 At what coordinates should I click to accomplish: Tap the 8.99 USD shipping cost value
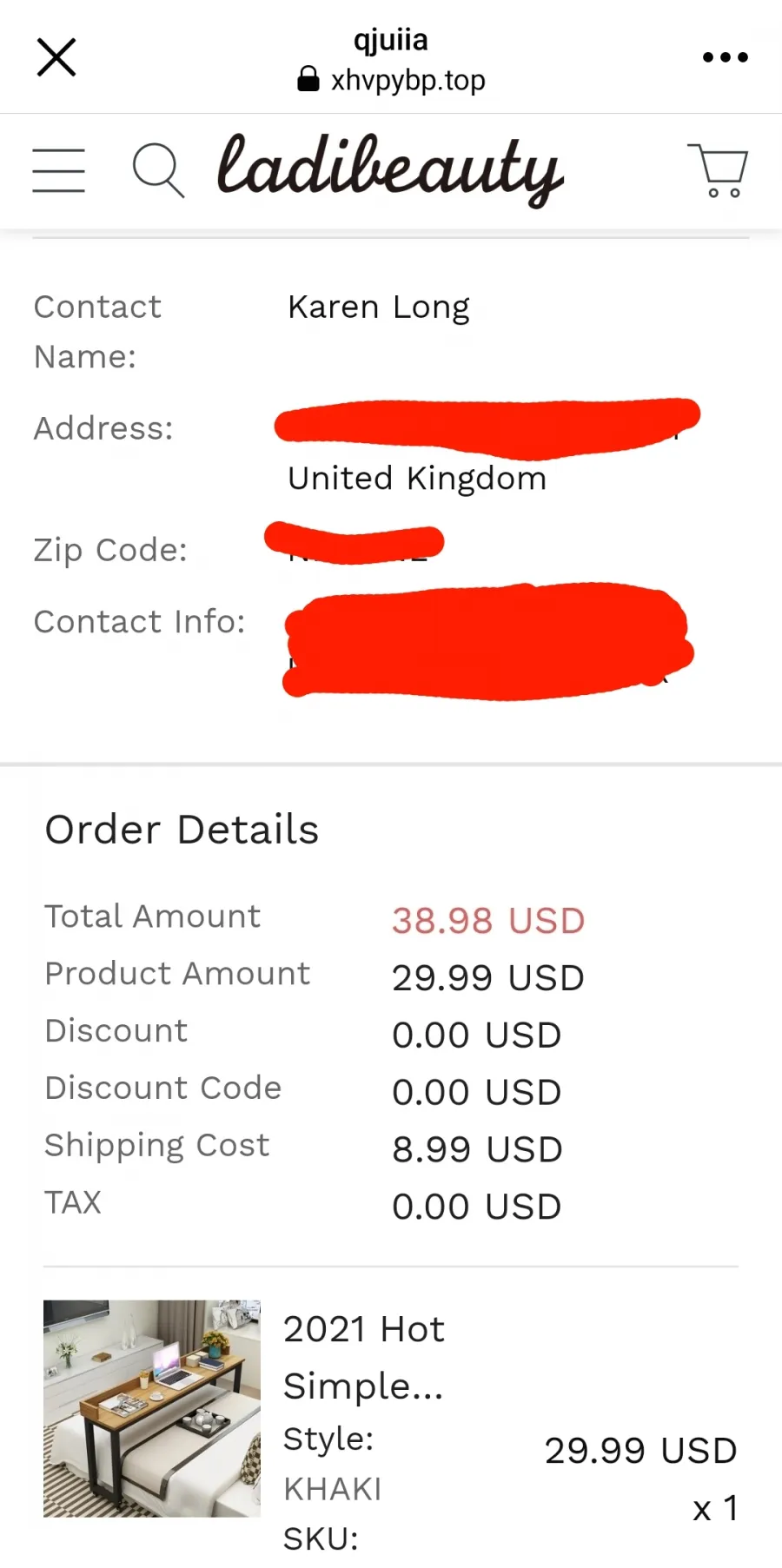[477, 1149]
